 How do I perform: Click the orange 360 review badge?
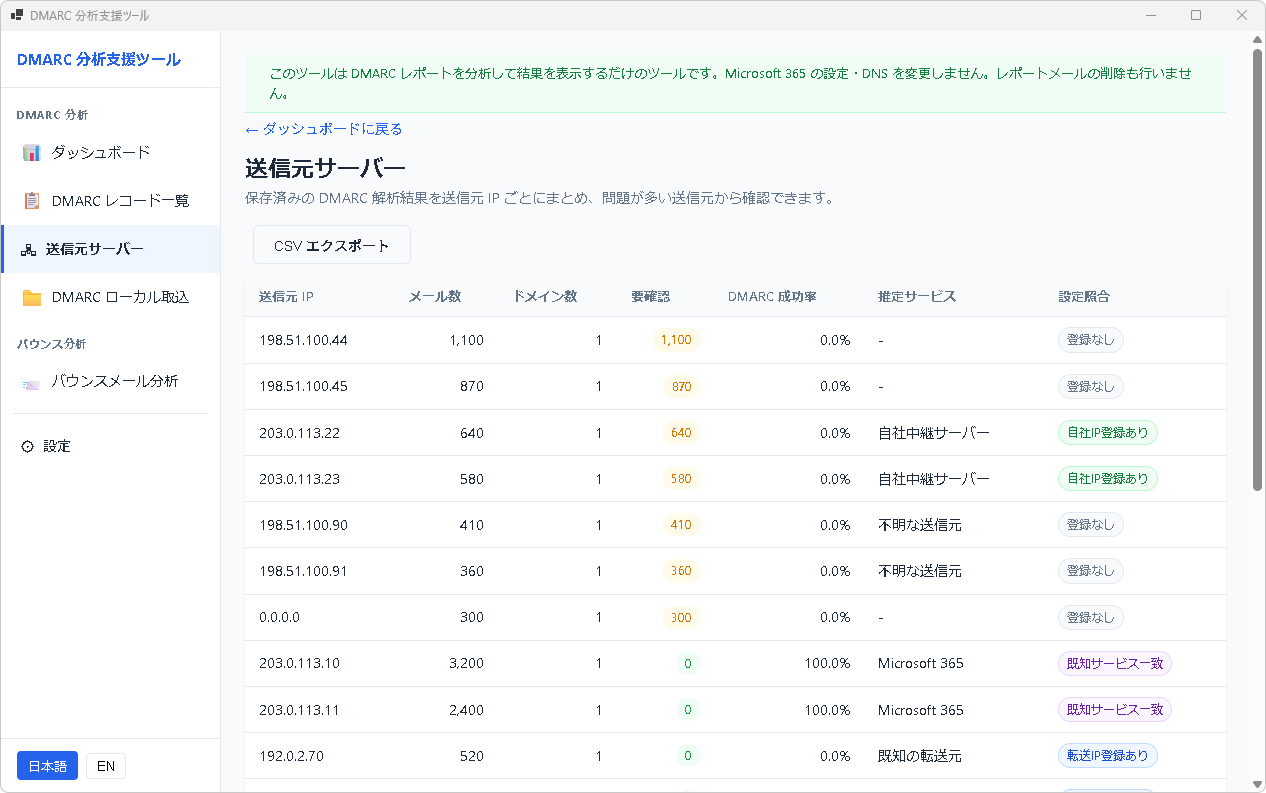point(681,571)
